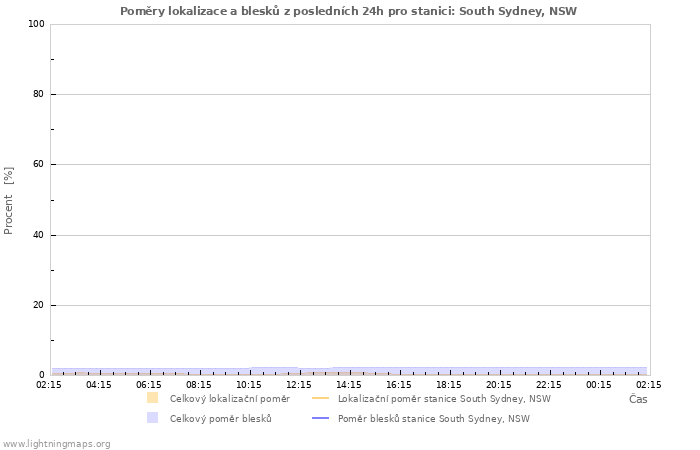
Task: Click the lavender Celkový poměr blesků legend swatch
Action: [x=152, y=418]
